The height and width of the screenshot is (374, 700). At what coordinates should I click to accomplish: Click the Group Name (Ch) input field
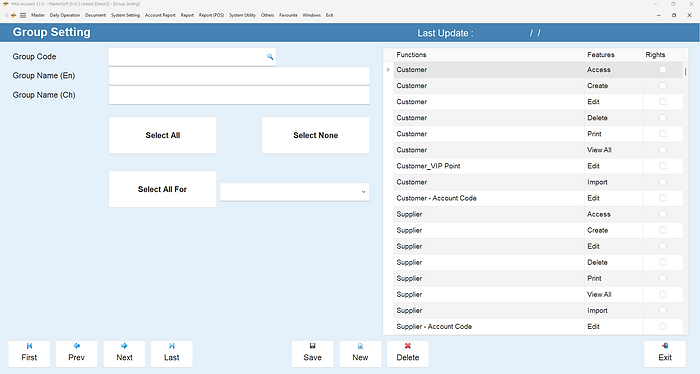(x=239, y=95)
